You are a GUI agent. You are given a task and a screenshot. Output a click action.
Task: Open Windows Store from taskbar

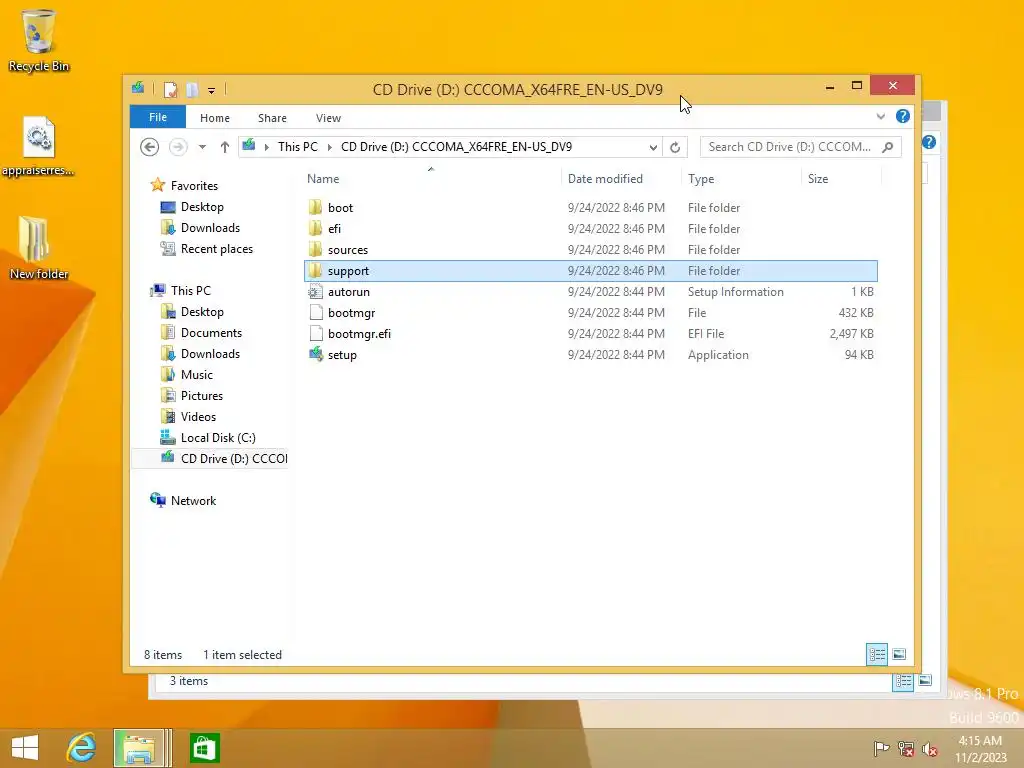click(x=204, y=748)
